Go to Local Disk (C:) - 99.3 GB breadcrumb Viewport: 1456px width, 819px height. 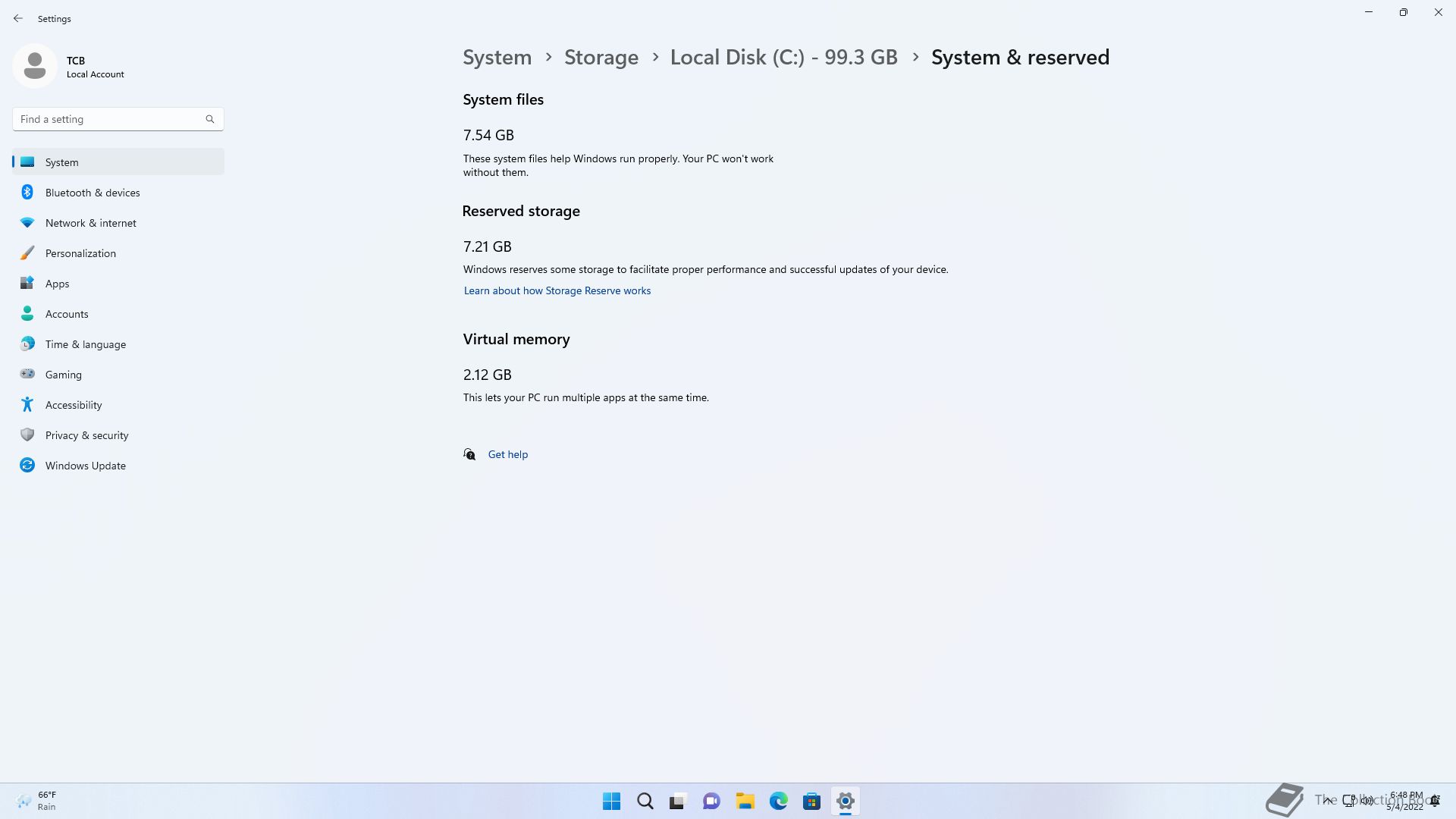784,58
